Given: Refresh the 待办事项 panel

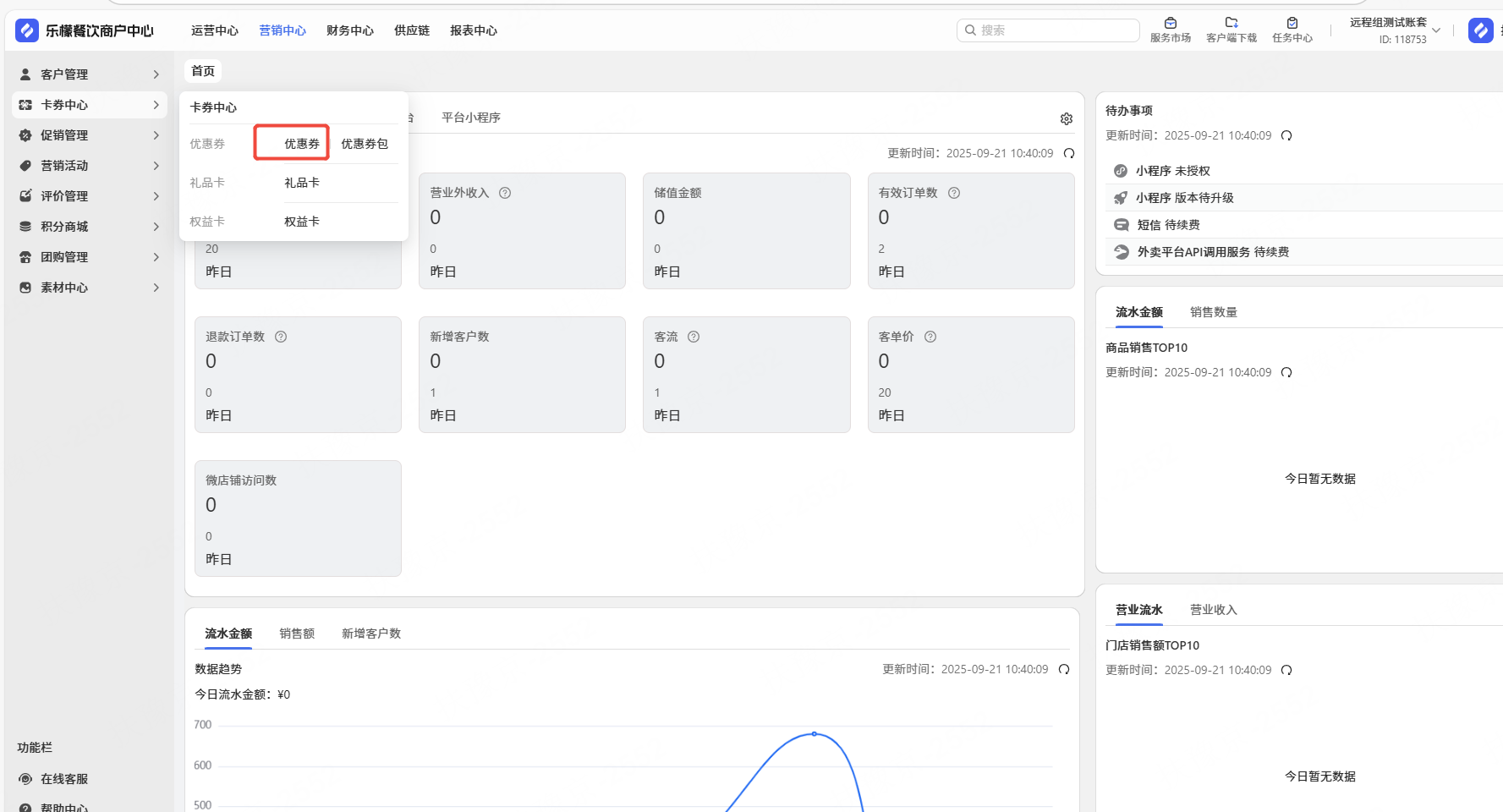Looking at the screenshot, I should (1286, 135).
